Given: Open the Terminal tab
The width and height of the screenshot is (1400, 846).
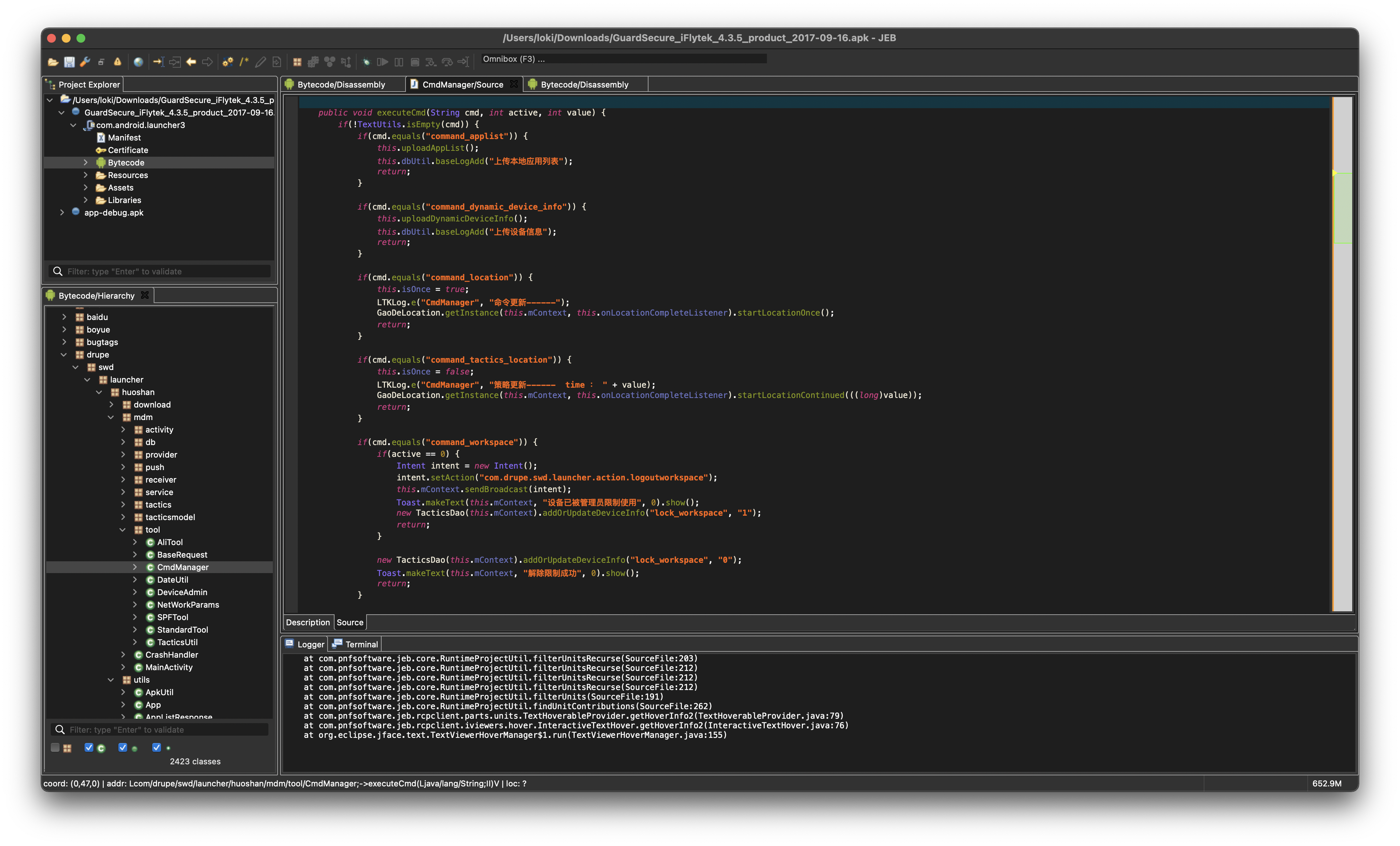Looking at the screenshot, I should [x=355, y=644].
